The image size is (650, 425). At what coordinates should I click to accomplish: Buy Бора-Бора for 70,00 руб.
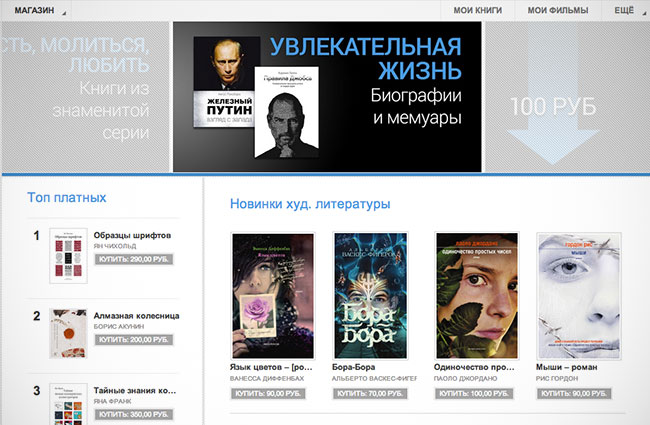[x=370, y=393]
